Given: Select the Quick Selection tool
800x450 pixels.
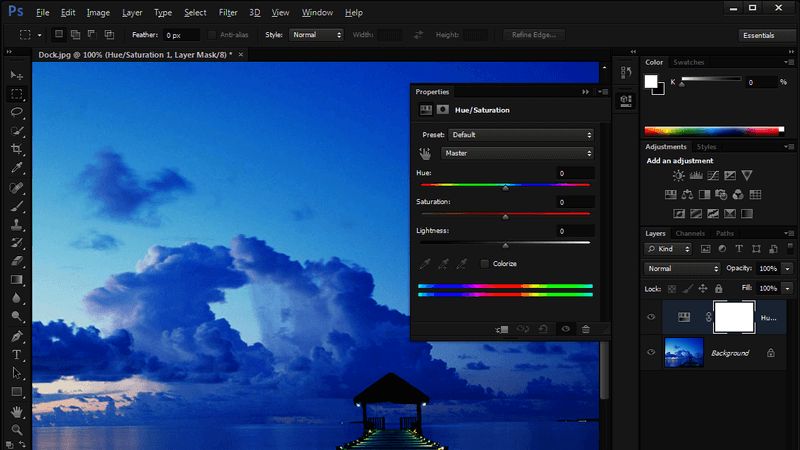Looking at the screenshot, I should [16, 131].
